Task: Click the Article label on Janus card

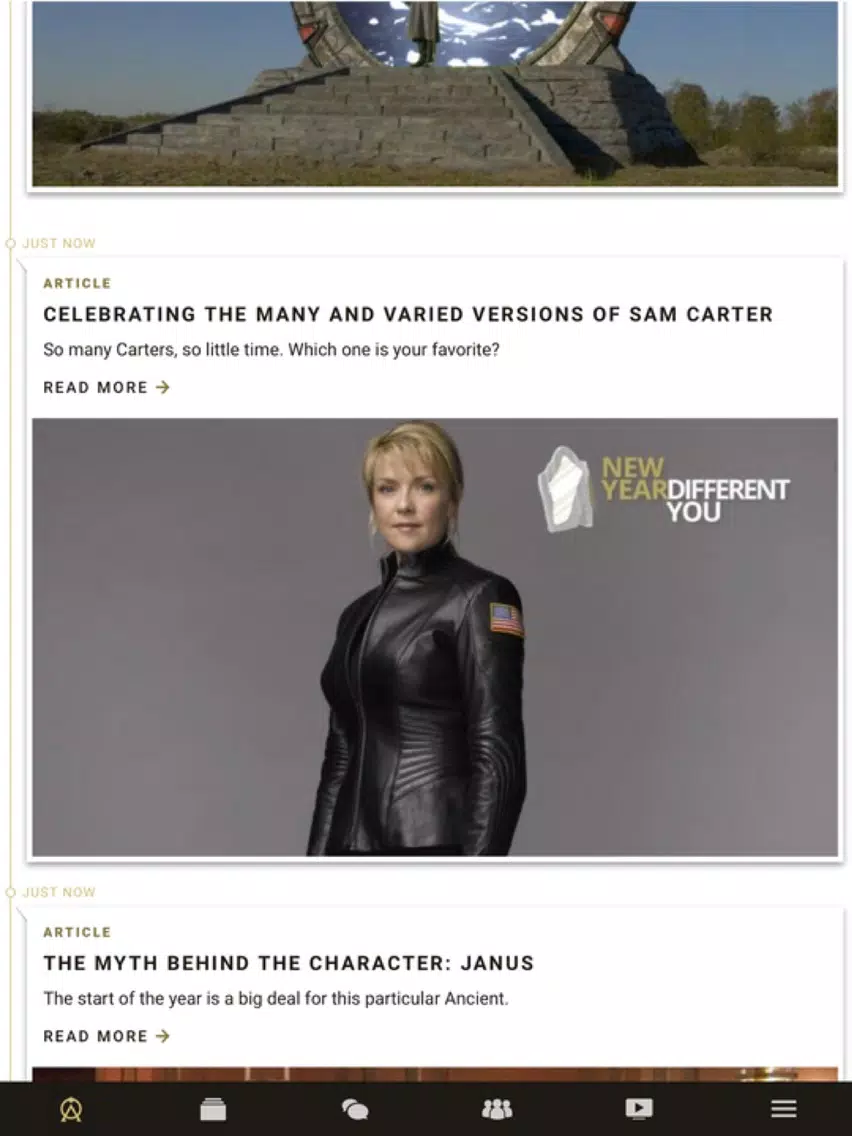Action: pyautogui.click(x=77, y=932)
